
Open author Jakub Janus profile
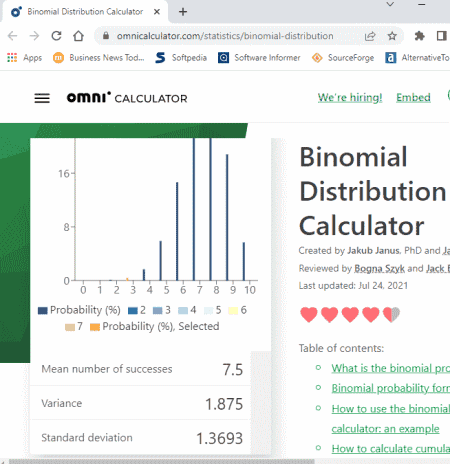tap(373, 250)
